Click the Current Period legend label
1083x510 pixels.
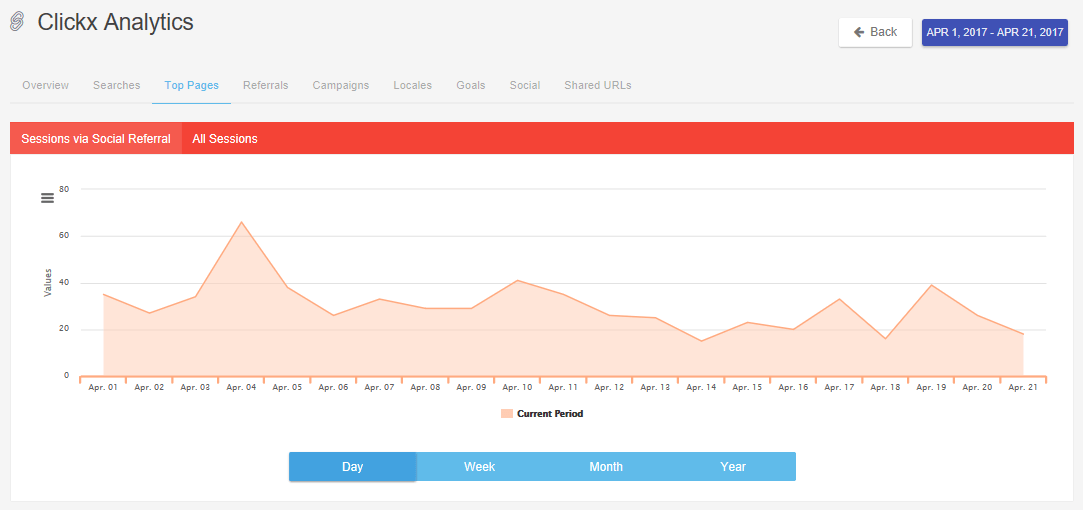(x=550, y=414)
